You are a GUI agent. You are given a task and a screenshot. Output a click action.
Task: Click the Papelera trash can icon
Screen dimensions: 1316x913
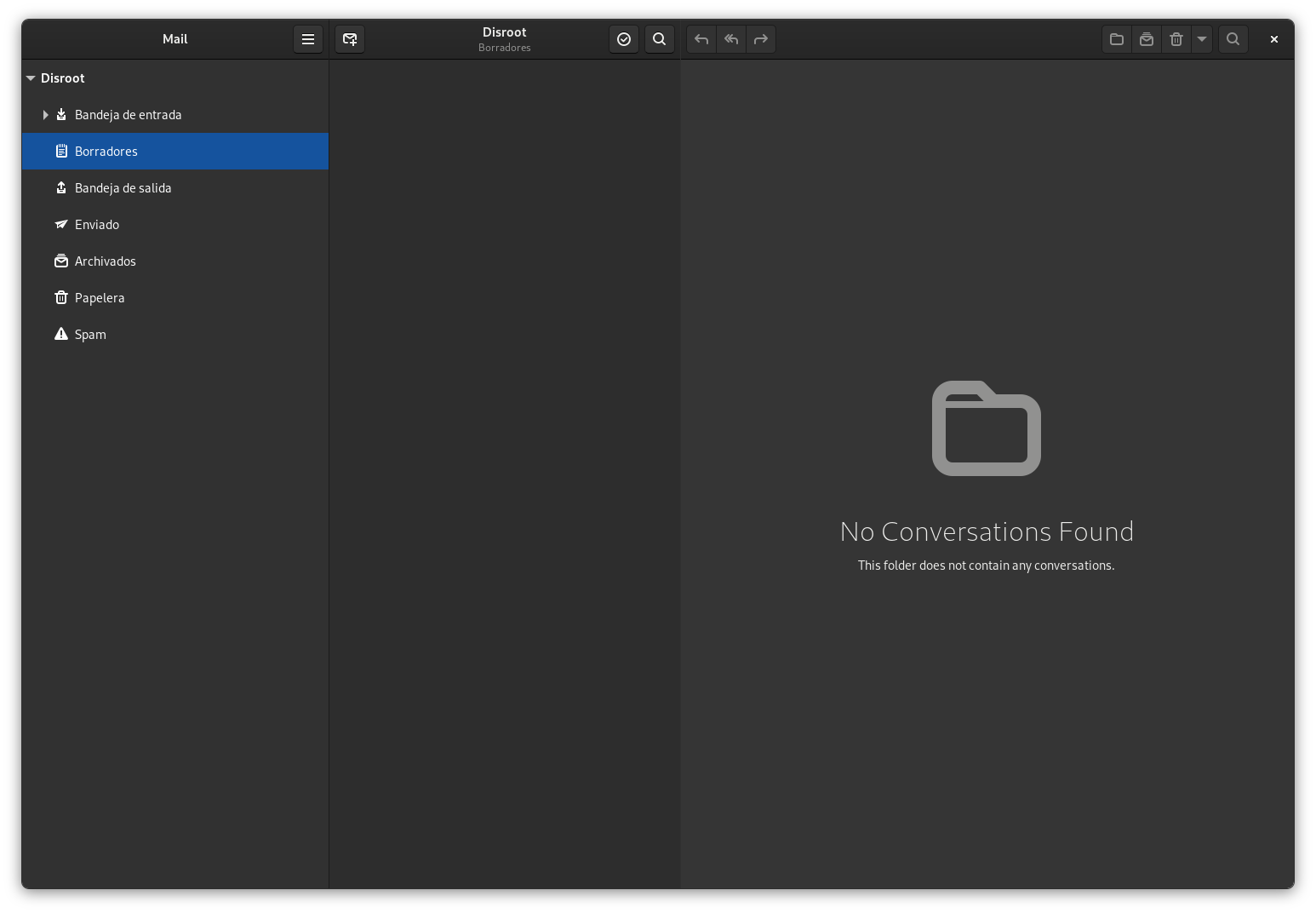[61, 297]
